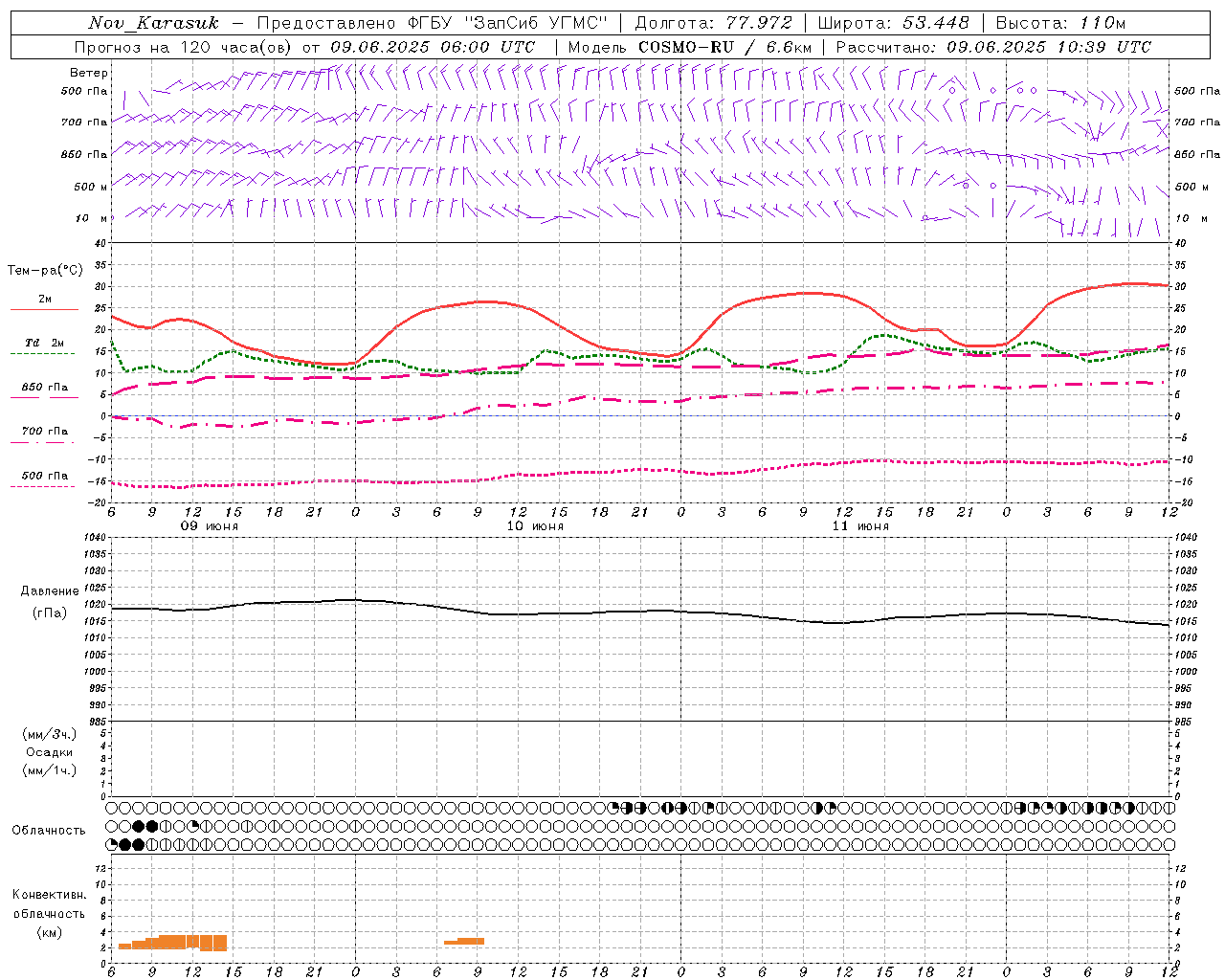Click the orange convective bars on 09 июня
The width and height of the screenshot is (1225, 980).
[x=172, y=943]
